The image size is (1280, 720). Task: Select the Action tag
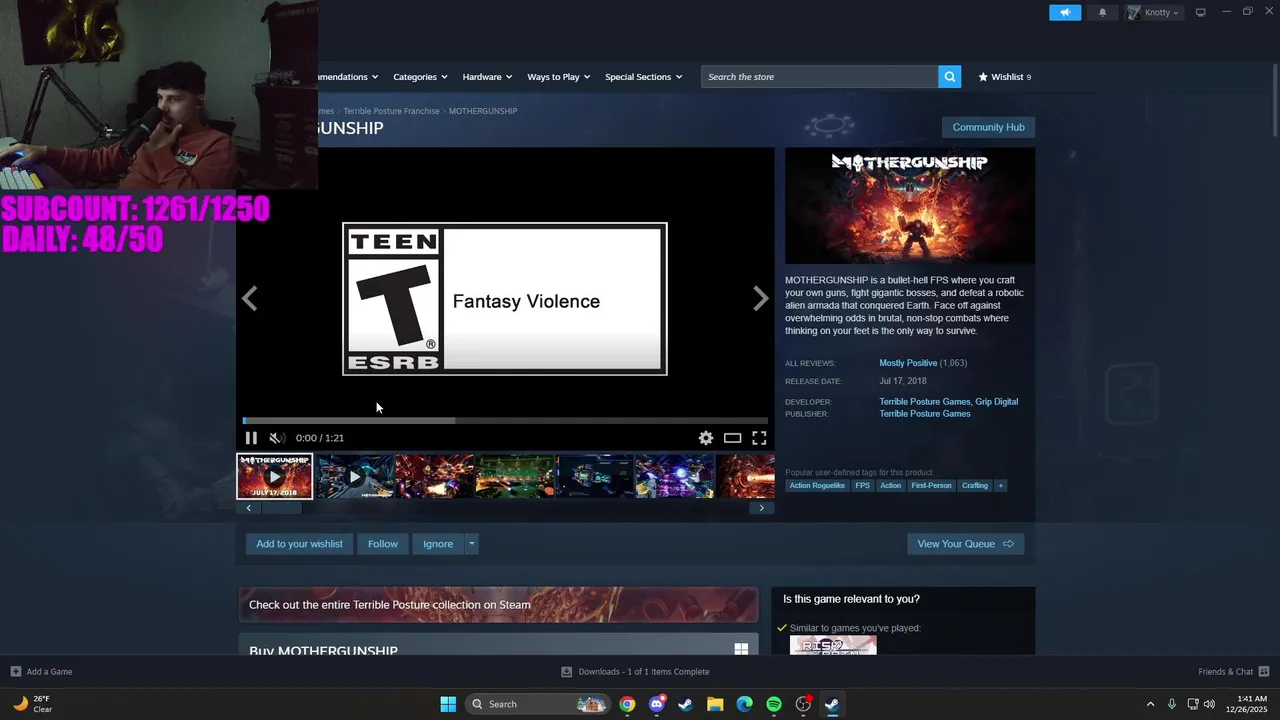(x=890, y=486)
